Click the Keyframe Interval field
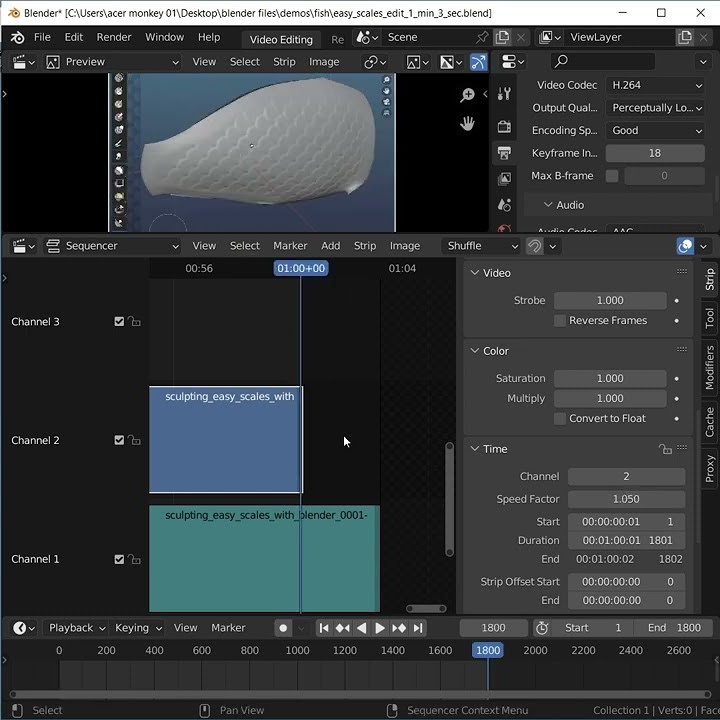 (x=655, y=153)
